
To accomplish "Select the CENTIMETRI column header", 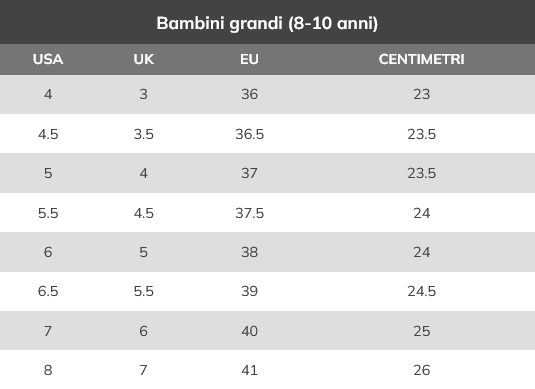I will pos(422,59).
